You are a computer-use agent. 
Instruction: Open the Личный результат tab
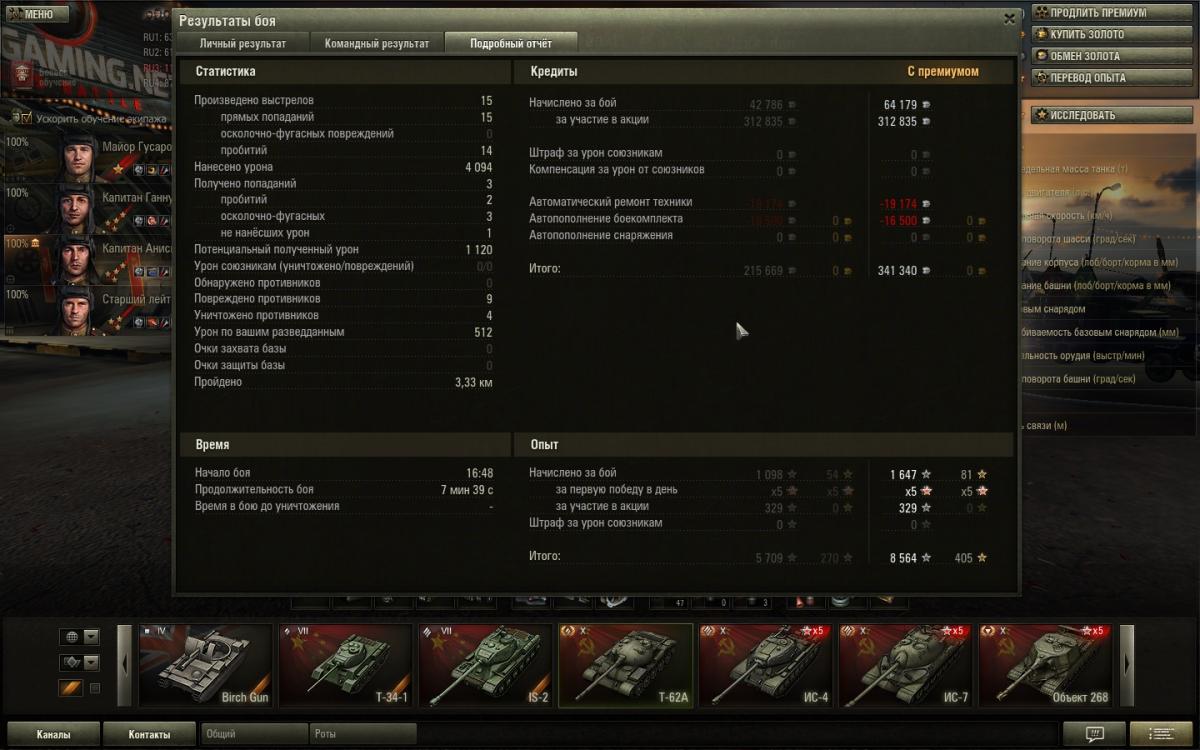point(243,43)
